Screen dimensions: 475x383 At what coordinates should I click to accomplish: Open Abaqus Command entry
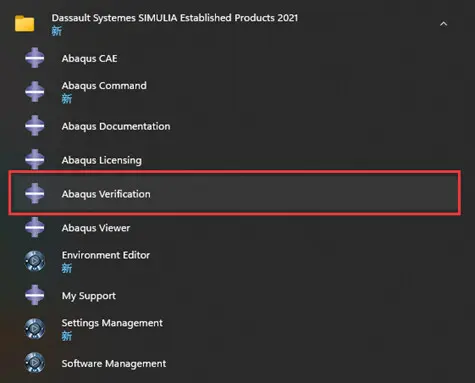pos(104,86)
